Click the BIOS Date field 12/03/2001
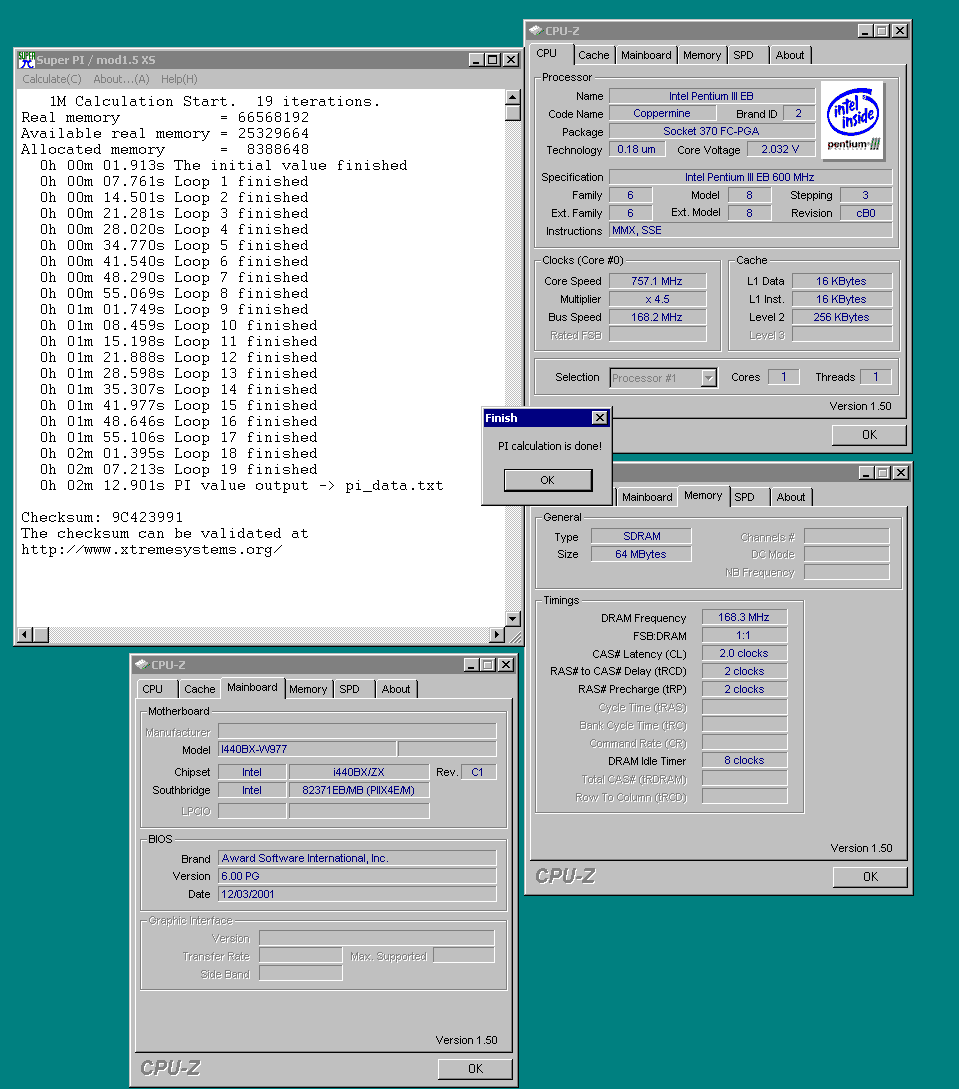The height and width of the screenshot is (1089, 959). (x=357, y=895)
